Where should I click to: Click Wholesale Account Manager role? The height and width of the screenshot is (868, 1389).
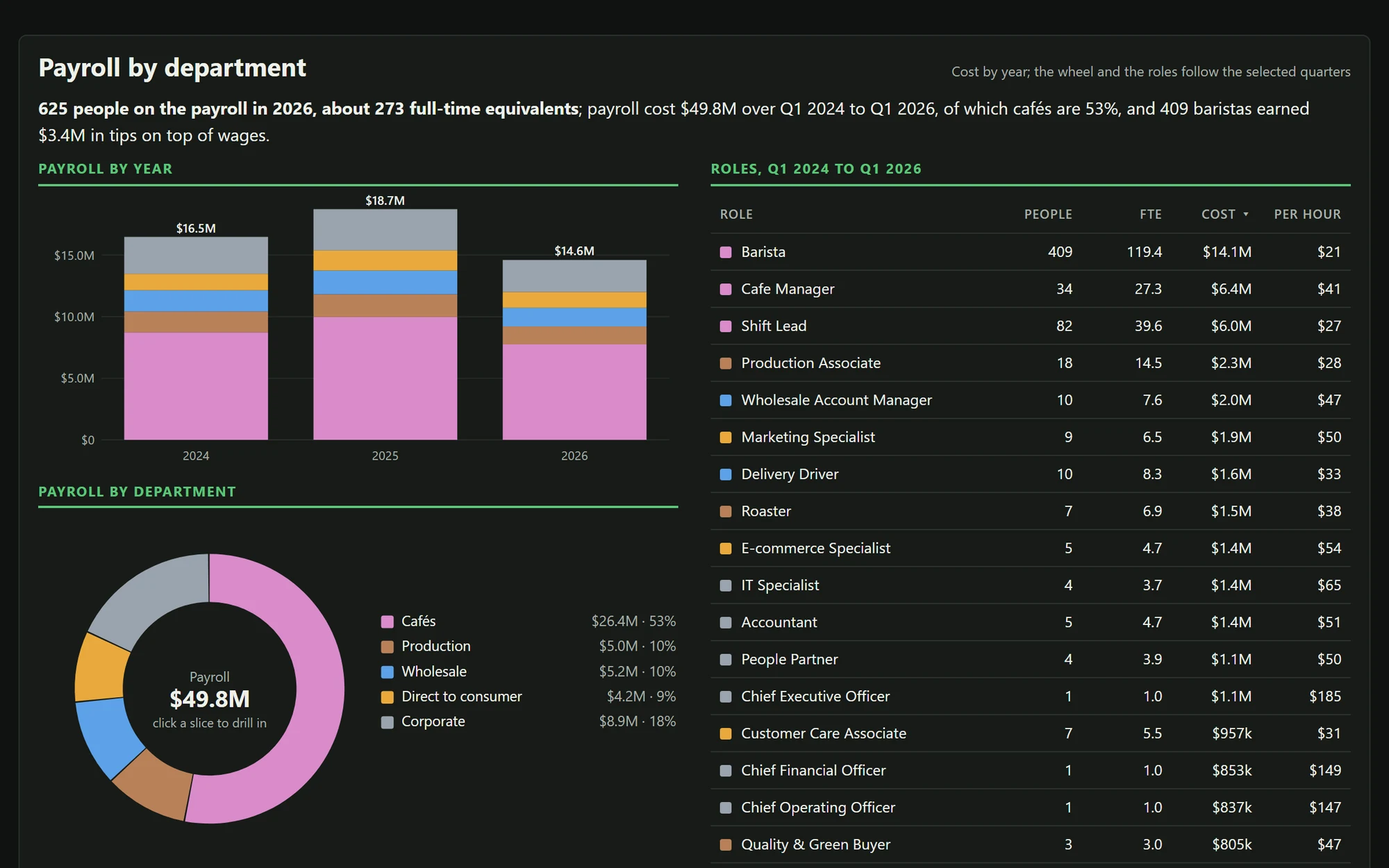pyautogui.click(x=836, y=400)
